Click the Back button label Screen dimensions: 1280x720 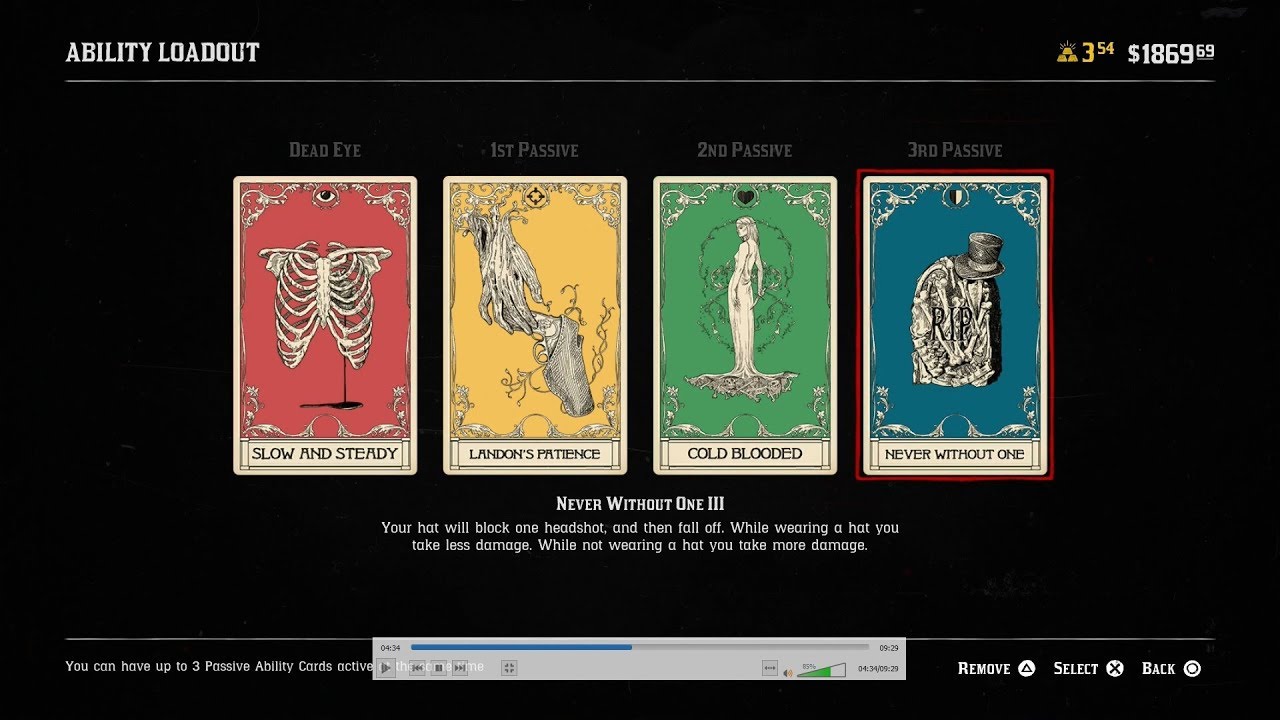(x=1159, y=668)
